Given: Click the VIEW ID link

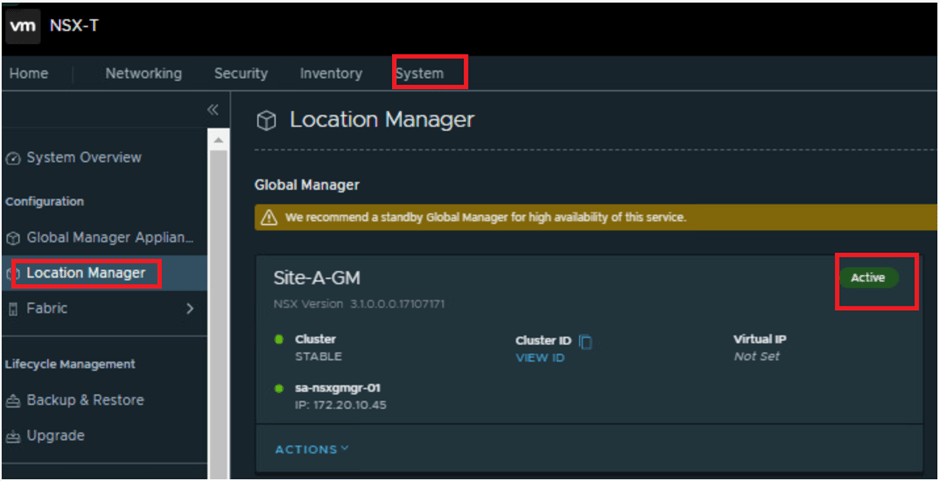Looking at the screenshot, I should (x=540, y=358).
